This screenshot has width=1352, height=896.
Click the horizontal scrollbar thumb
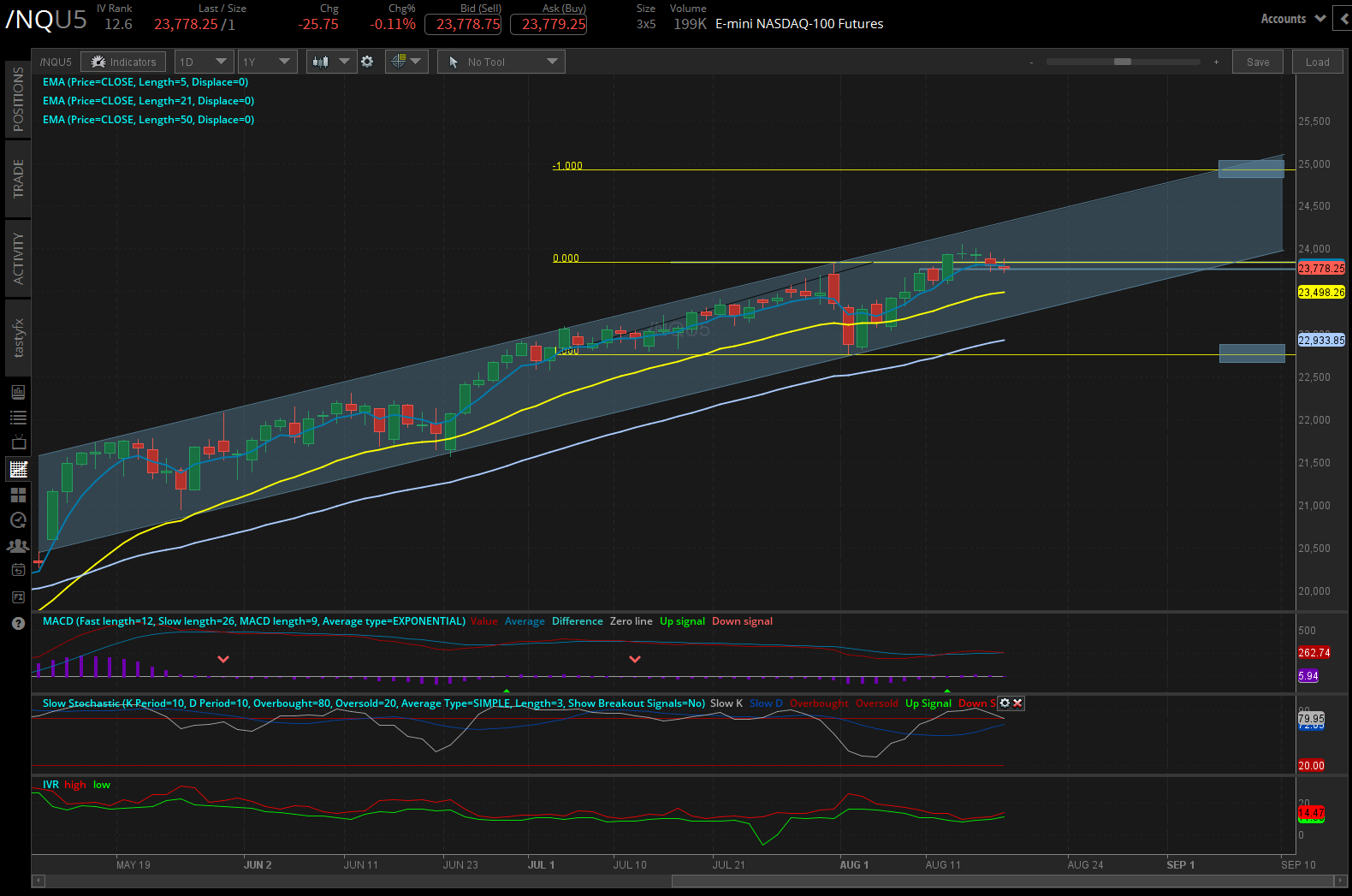tap(1002, 881)
